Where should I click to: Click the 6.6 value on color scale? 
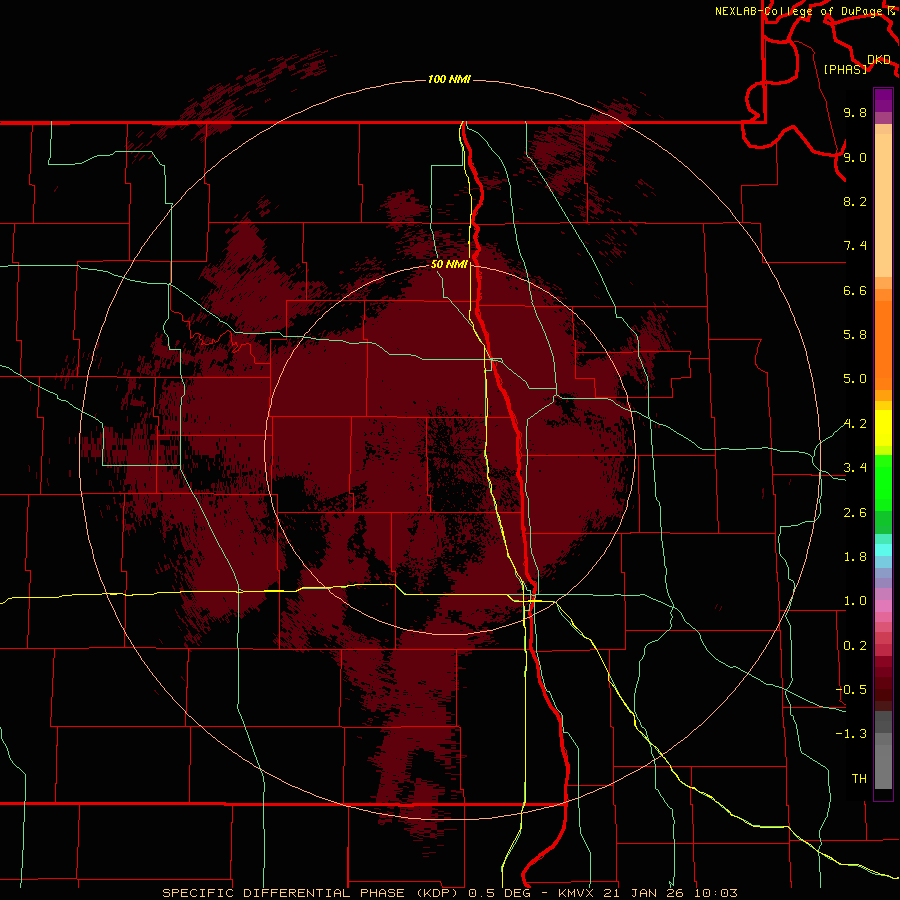point(855,290)
